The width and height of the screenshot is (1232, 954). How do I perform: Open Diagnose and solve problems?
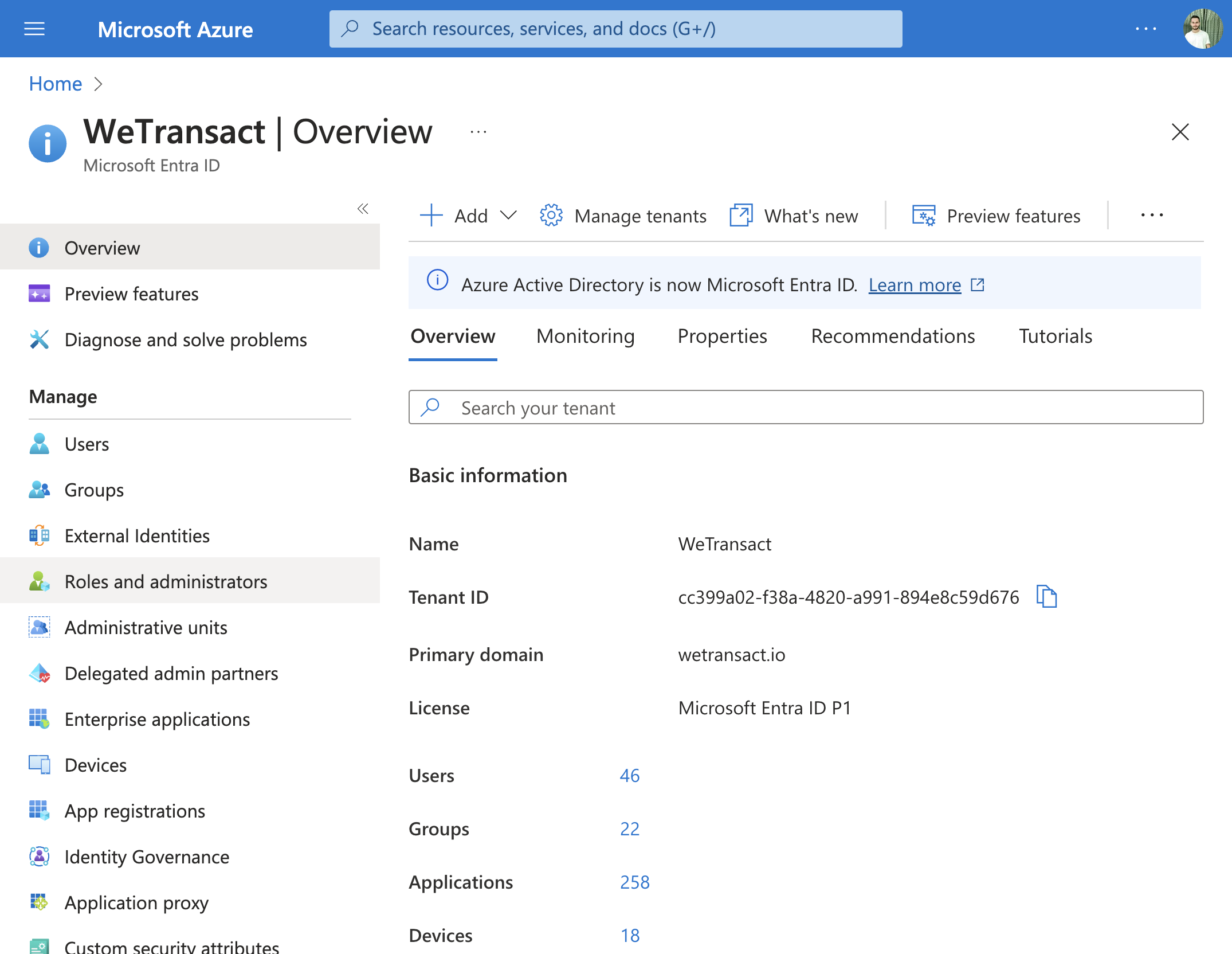pyautogui.click(x=190, y=339)
